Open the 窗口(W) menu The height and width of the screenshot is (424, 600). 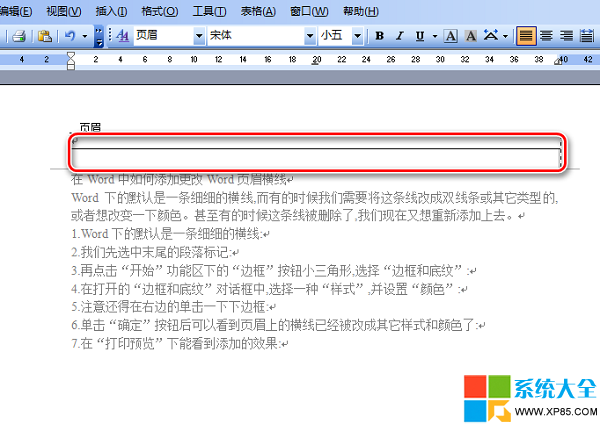click(x=309, y=11)
